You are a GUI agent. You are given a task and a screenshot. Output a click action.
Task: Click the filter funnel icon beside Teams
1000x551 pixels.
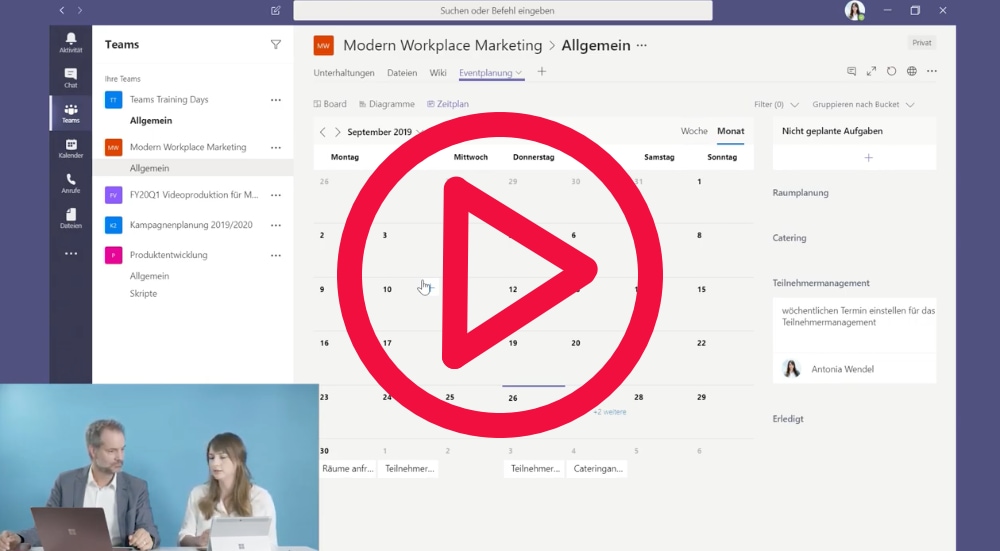point(276,45)
